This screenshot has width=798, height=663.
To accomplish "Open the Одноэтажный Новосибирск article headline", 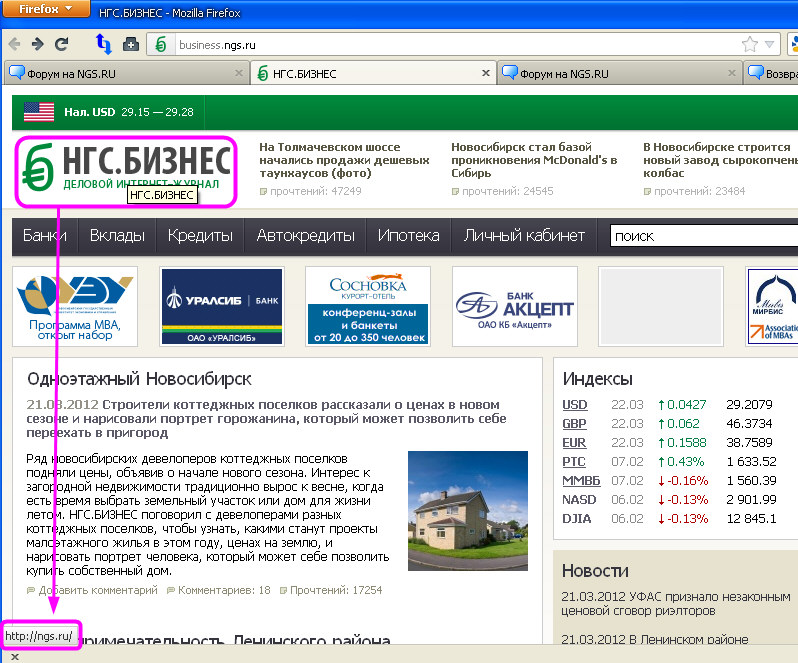I will (x=139, y=379).
